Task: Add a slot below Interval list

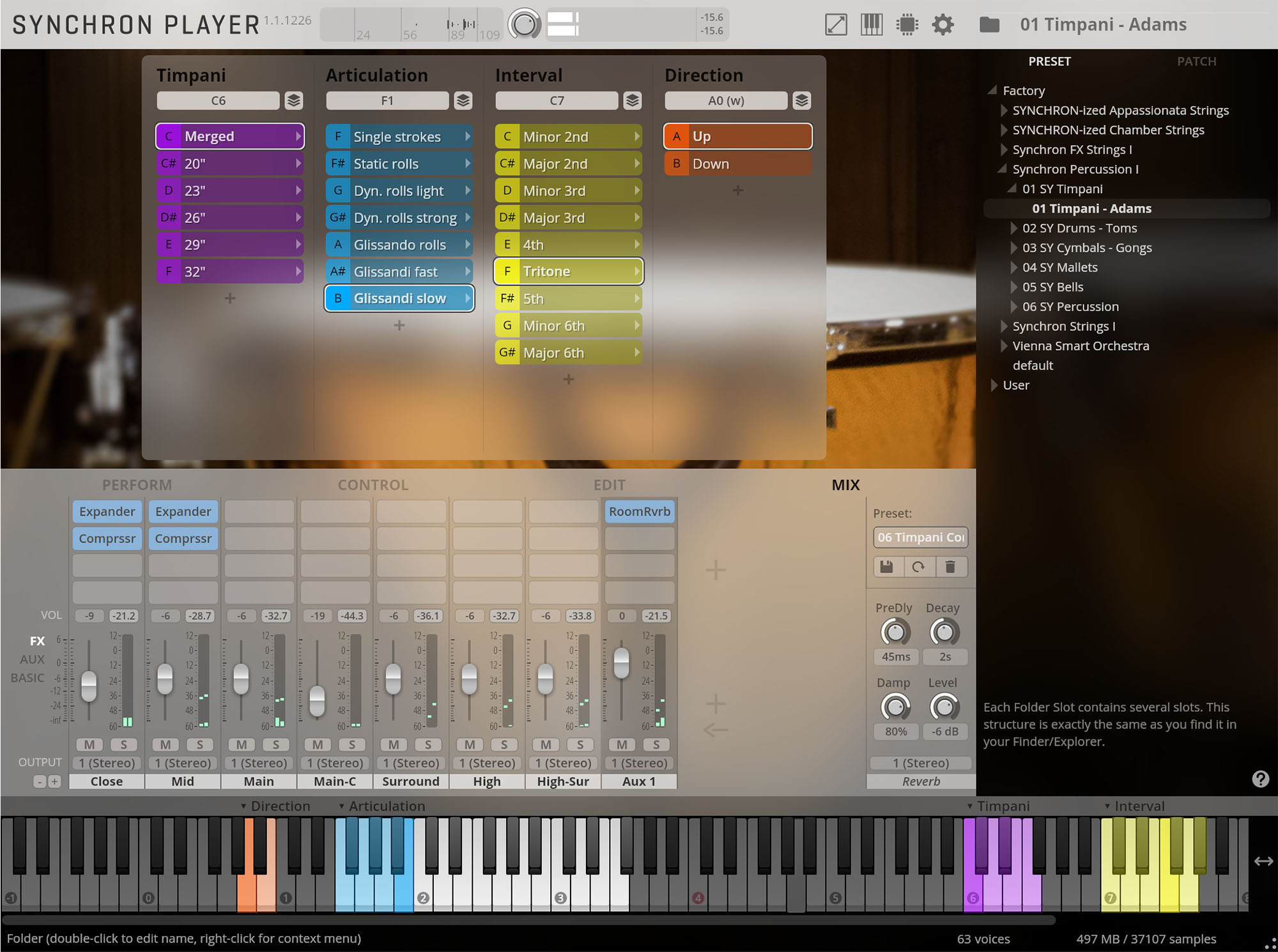Action: (569, 380)
